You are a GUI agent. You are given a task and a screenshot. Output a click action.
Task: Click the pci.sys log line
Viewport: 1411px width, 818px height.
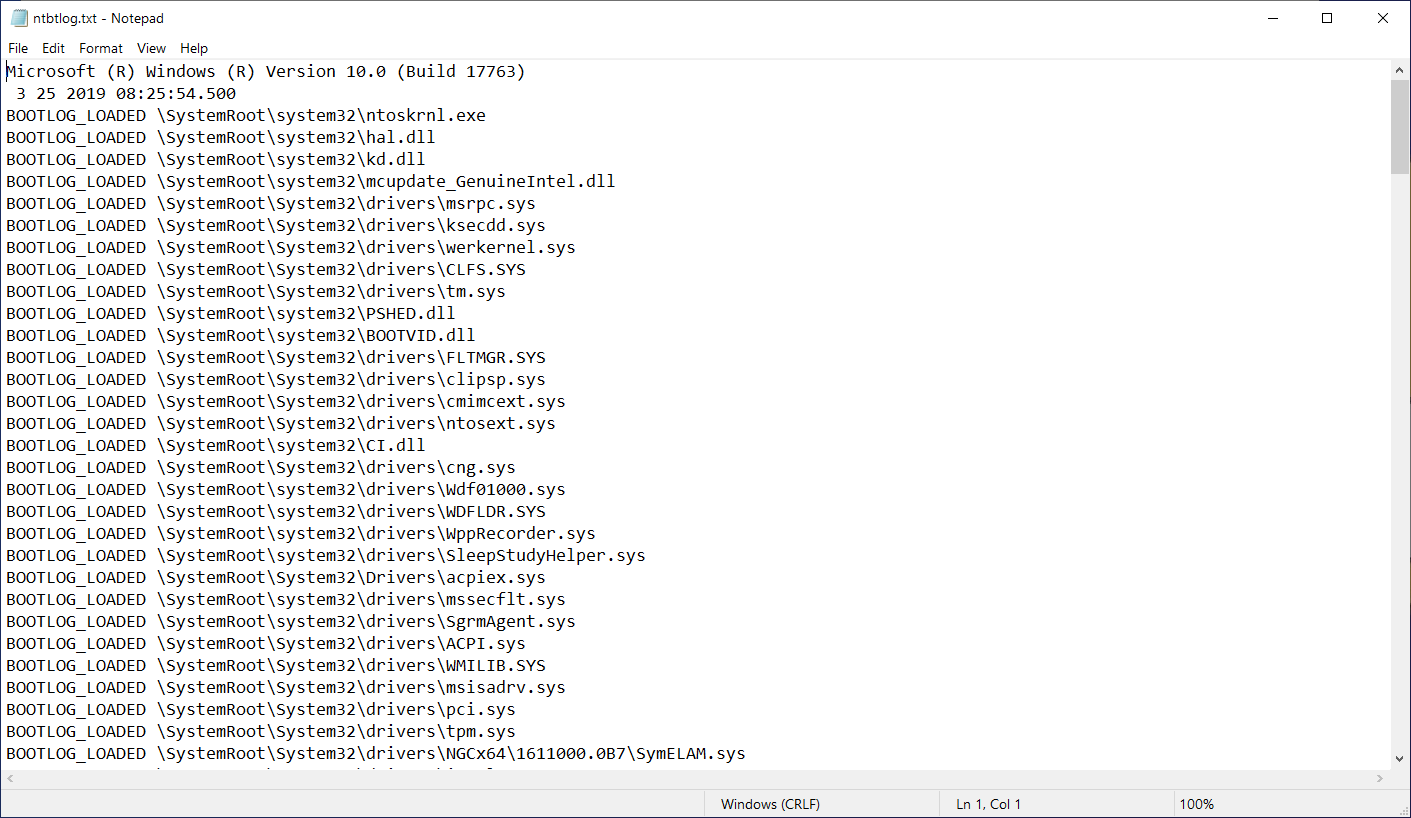261,710
